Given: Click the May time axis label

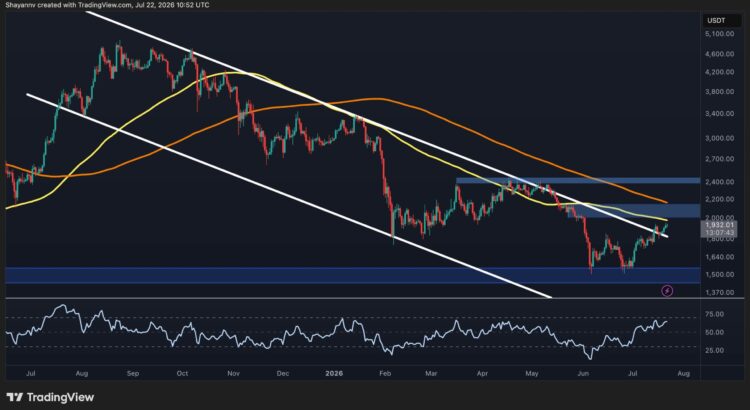Looking at the screenshot, I should [531, 374].
